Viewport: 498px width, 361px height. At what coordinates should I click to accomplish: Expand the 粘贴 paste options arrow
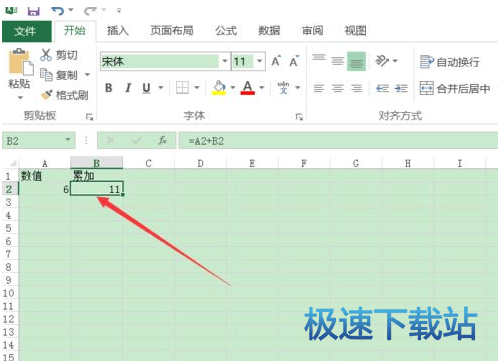(20, 98)
